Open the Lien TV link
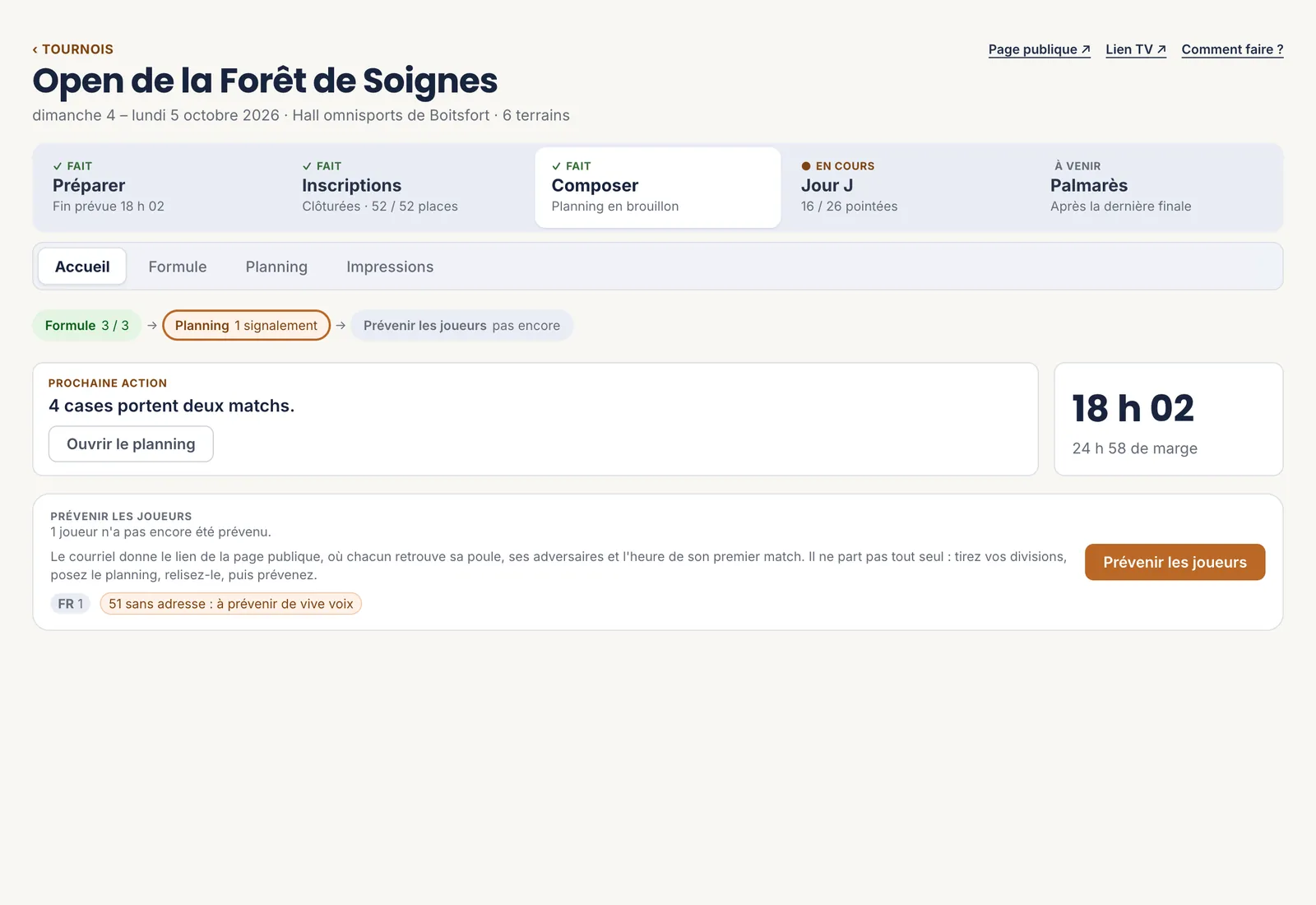The height and width of the screenshot is (905, 1316). coord(1136,49)
